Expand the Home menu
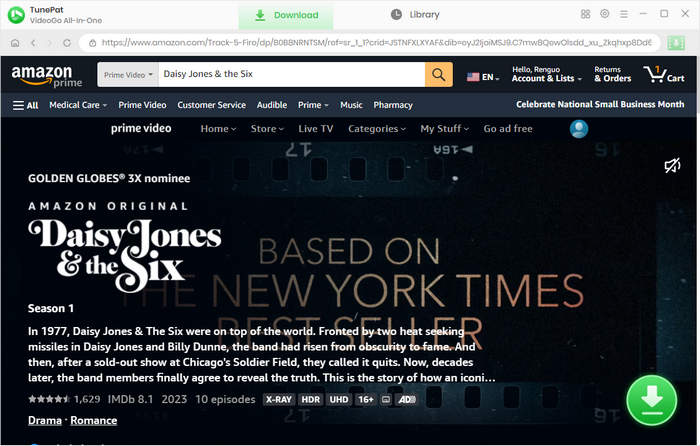The height and width of the screenshot is (446, 700). [x=218, y=129]
